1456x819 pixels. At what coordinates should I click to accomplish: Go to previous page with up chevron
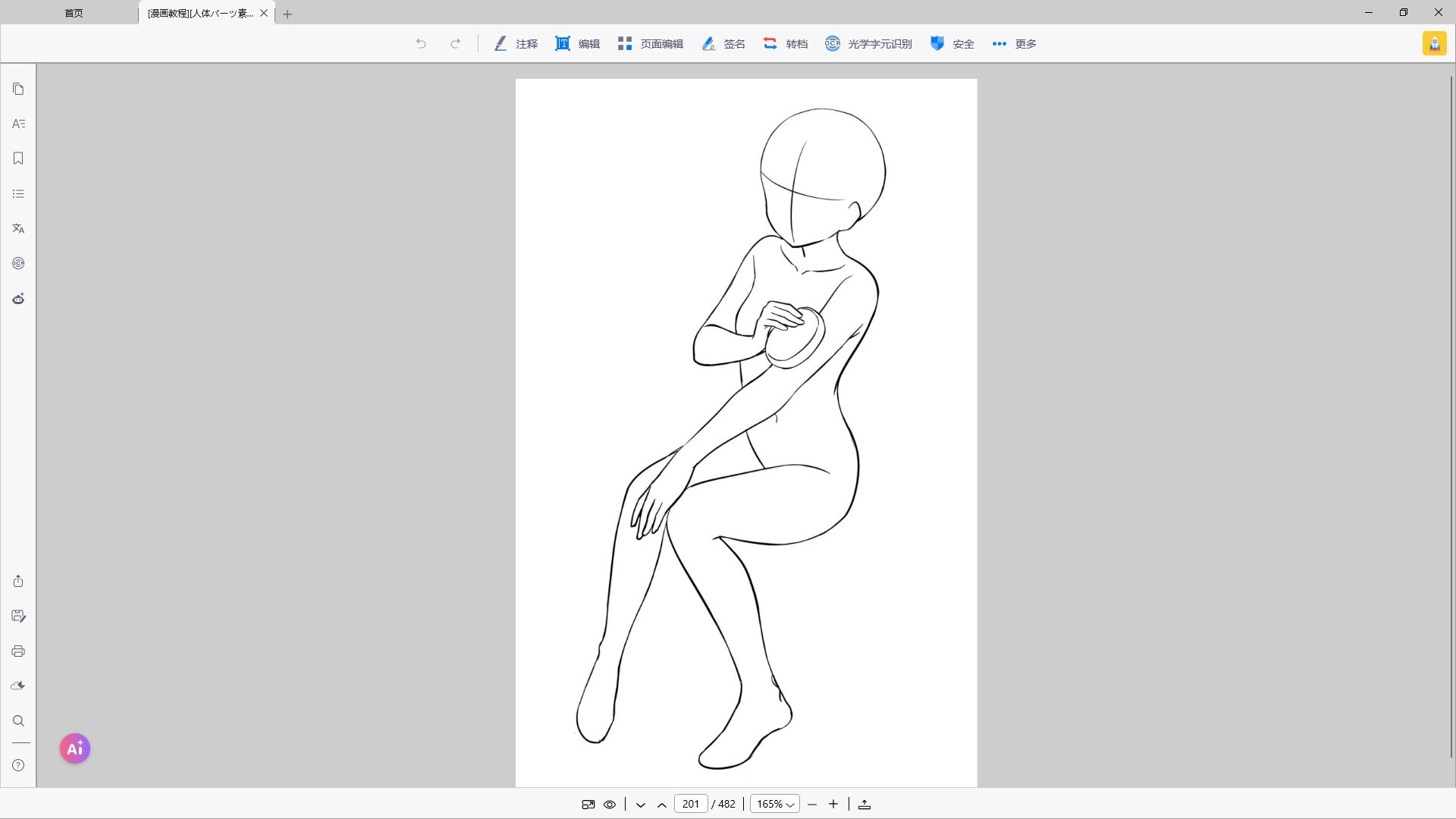(662, 805)
